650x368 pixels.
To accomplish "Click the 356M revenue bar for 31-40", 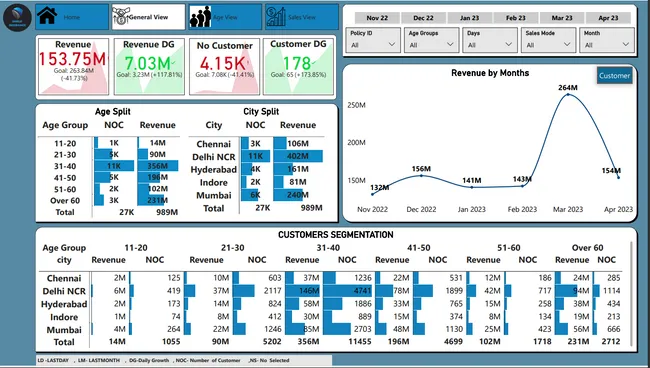I will click(x=158, y=166).
